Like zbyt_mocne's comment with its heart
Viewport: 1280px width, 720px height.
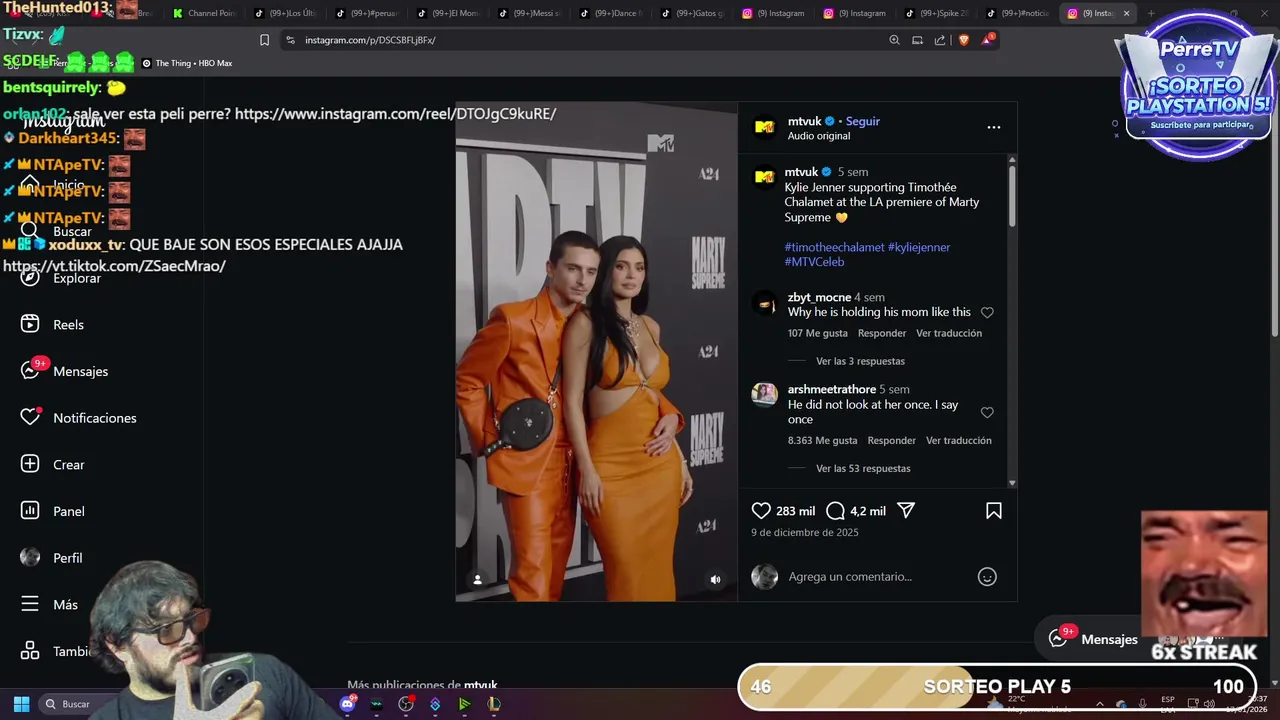[987, 313]
